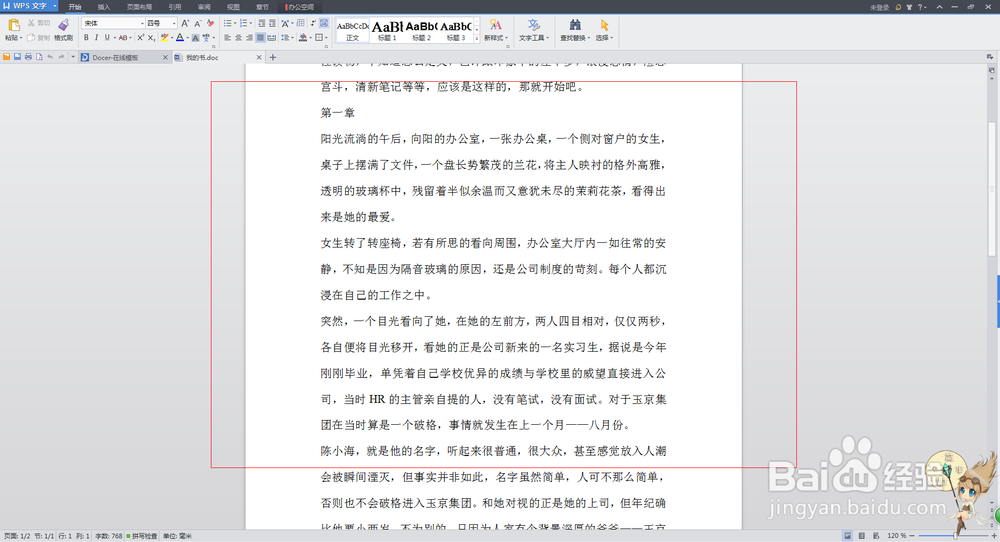This screenshot has width=1000, height=542.
Task: Switch to the Docer-在线模板 document tab
Action: tap(125, 57)
